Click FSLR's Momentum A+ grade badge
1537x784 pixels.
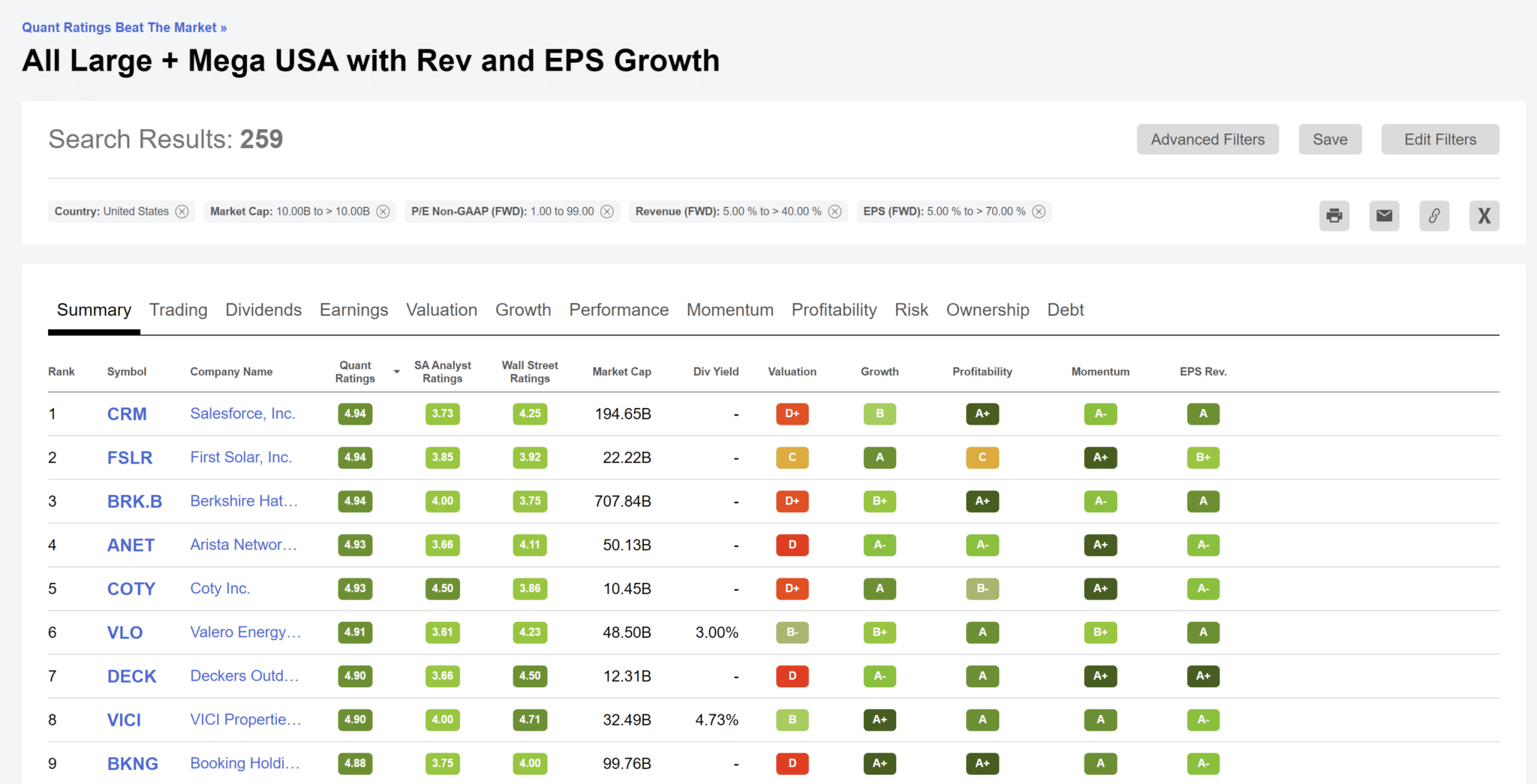point(1100,457)
